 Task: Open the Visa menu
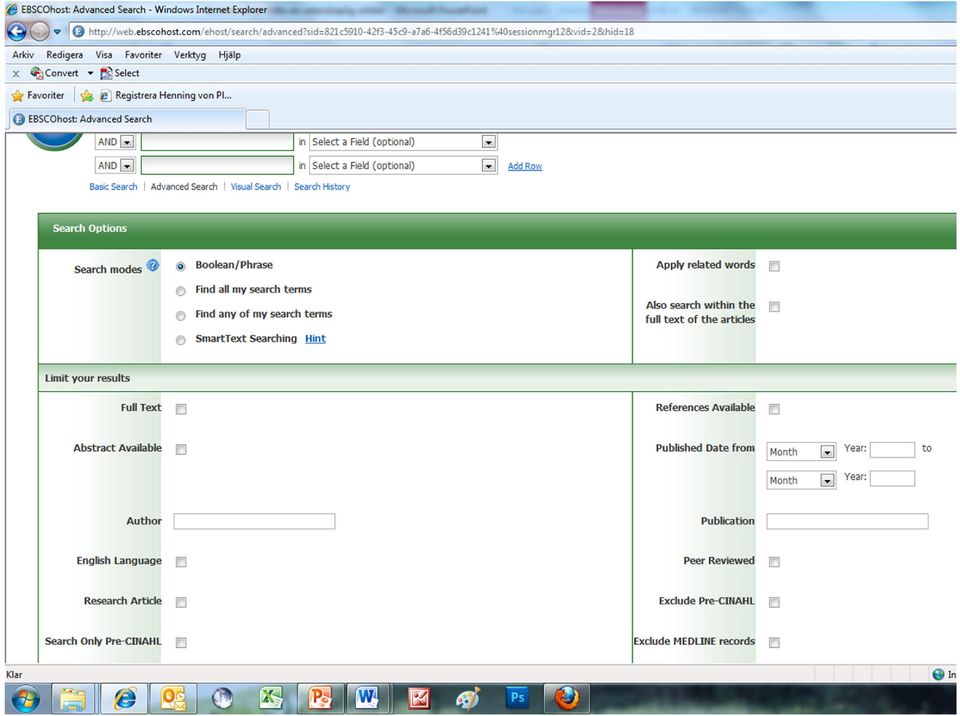tap(103, 55)
